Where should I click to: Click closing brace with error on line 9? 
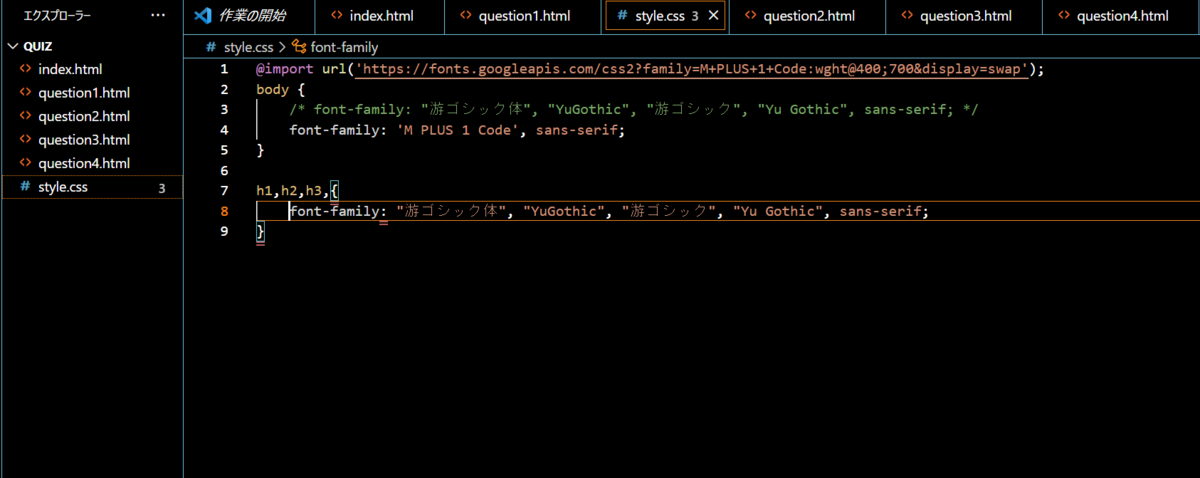click(261, 232)
